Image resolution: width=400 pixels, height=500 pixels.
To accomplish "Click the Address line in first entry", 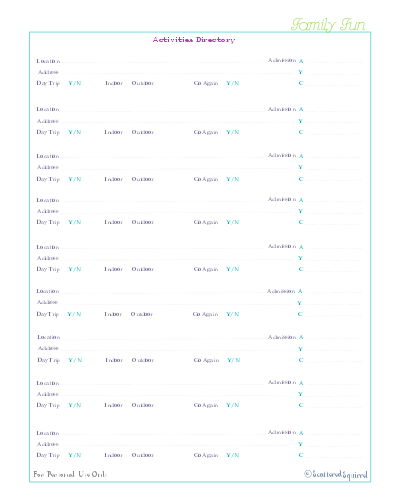I will coord(177,73).
